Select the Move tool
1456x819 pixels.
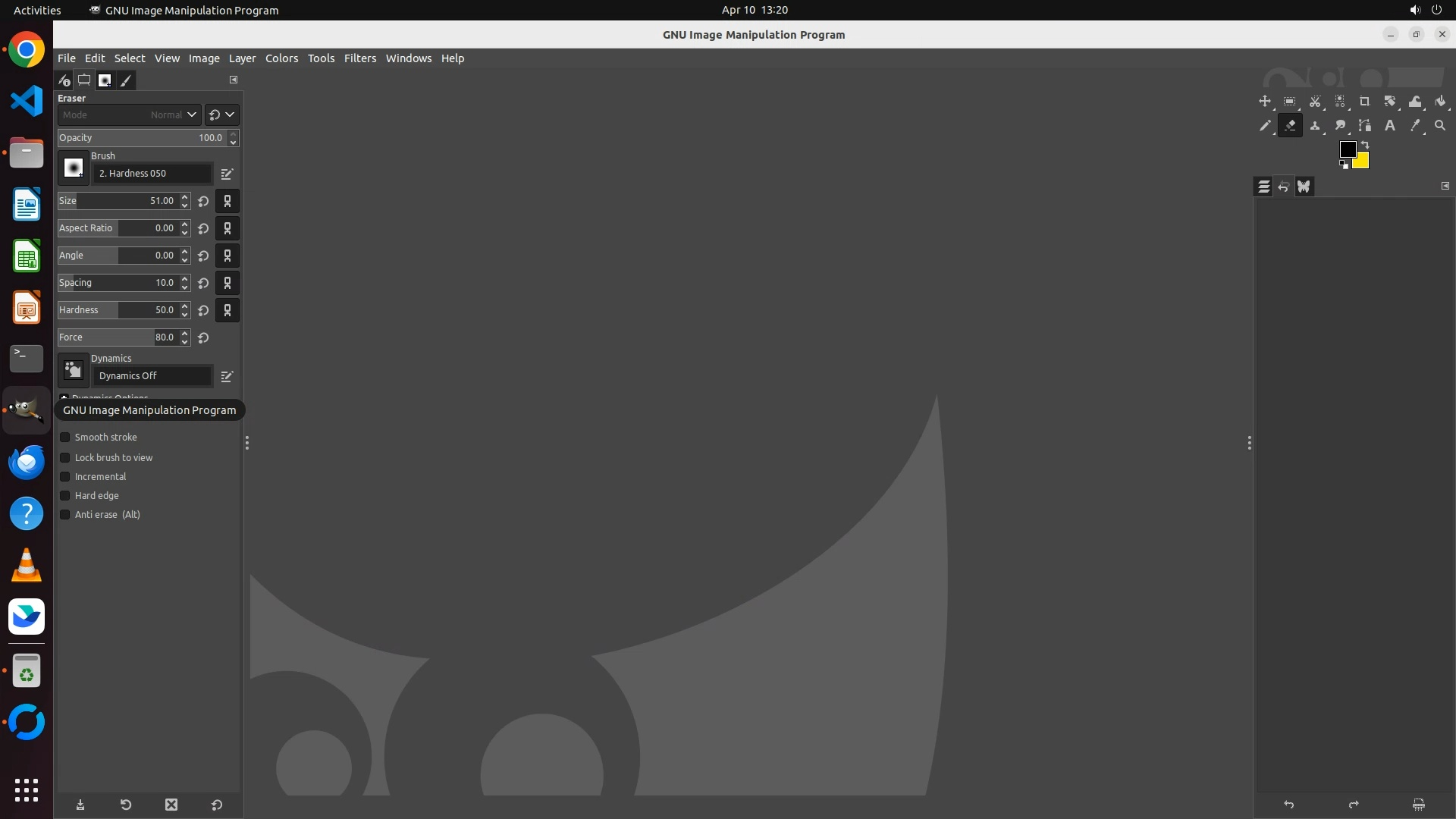coord(1264,102)
